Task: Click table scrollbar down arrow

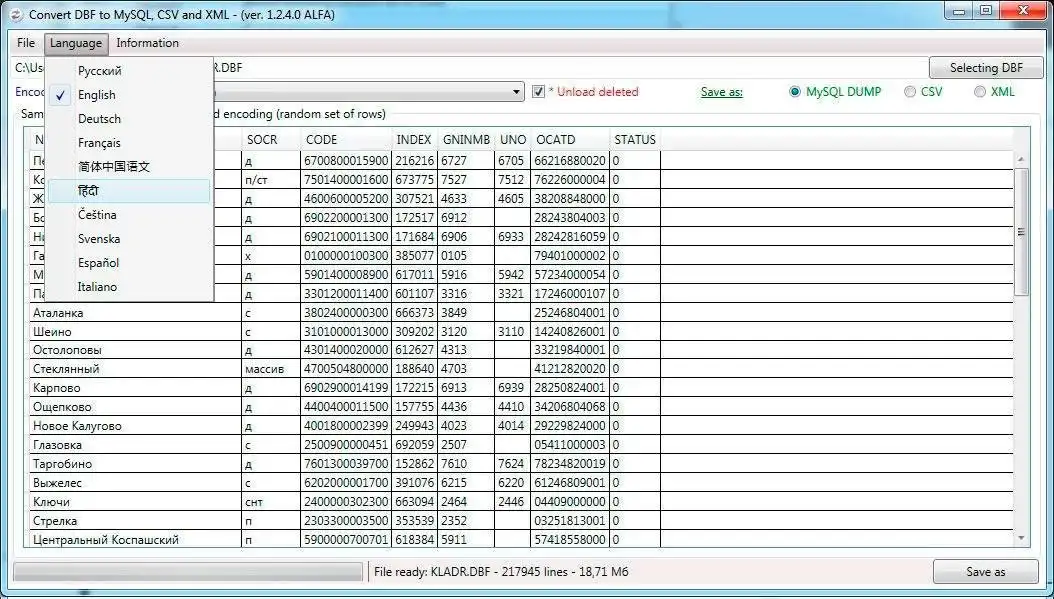Action: 1021,538
